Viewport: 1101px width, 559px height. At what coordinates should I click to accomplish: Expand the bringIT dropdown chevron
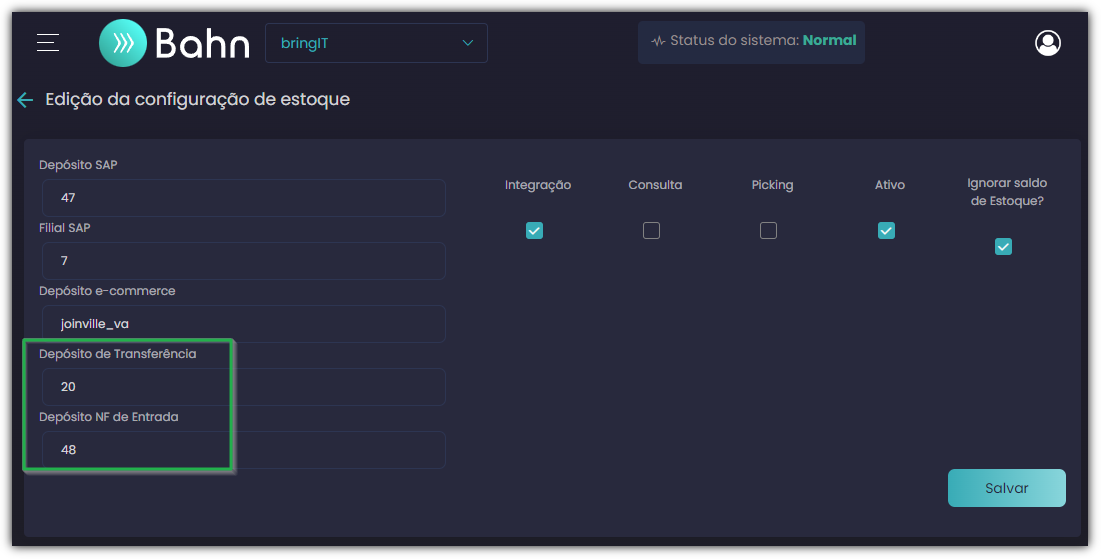tap(468, 43)
